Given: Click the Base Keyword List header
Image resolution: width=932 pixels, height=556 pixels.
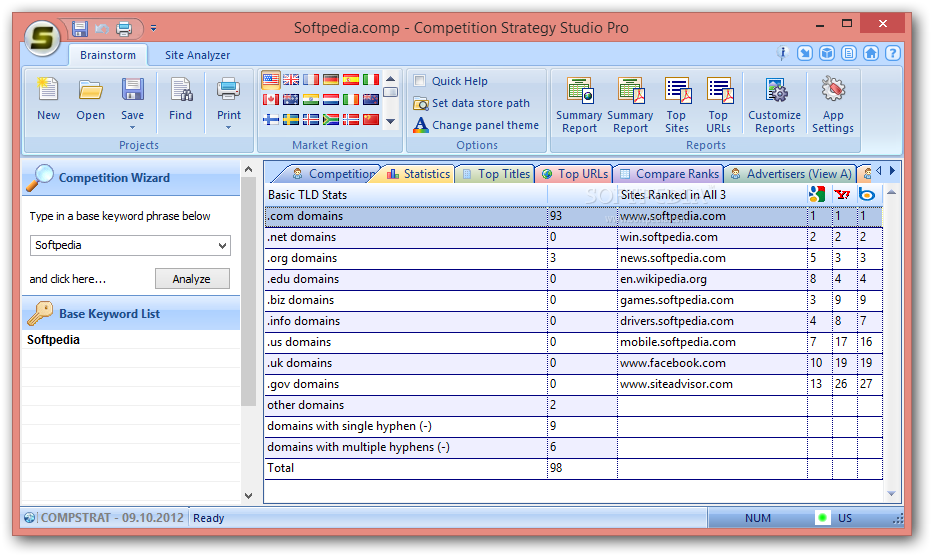Looking at the screenshot, I should click(x=131, y=313).
